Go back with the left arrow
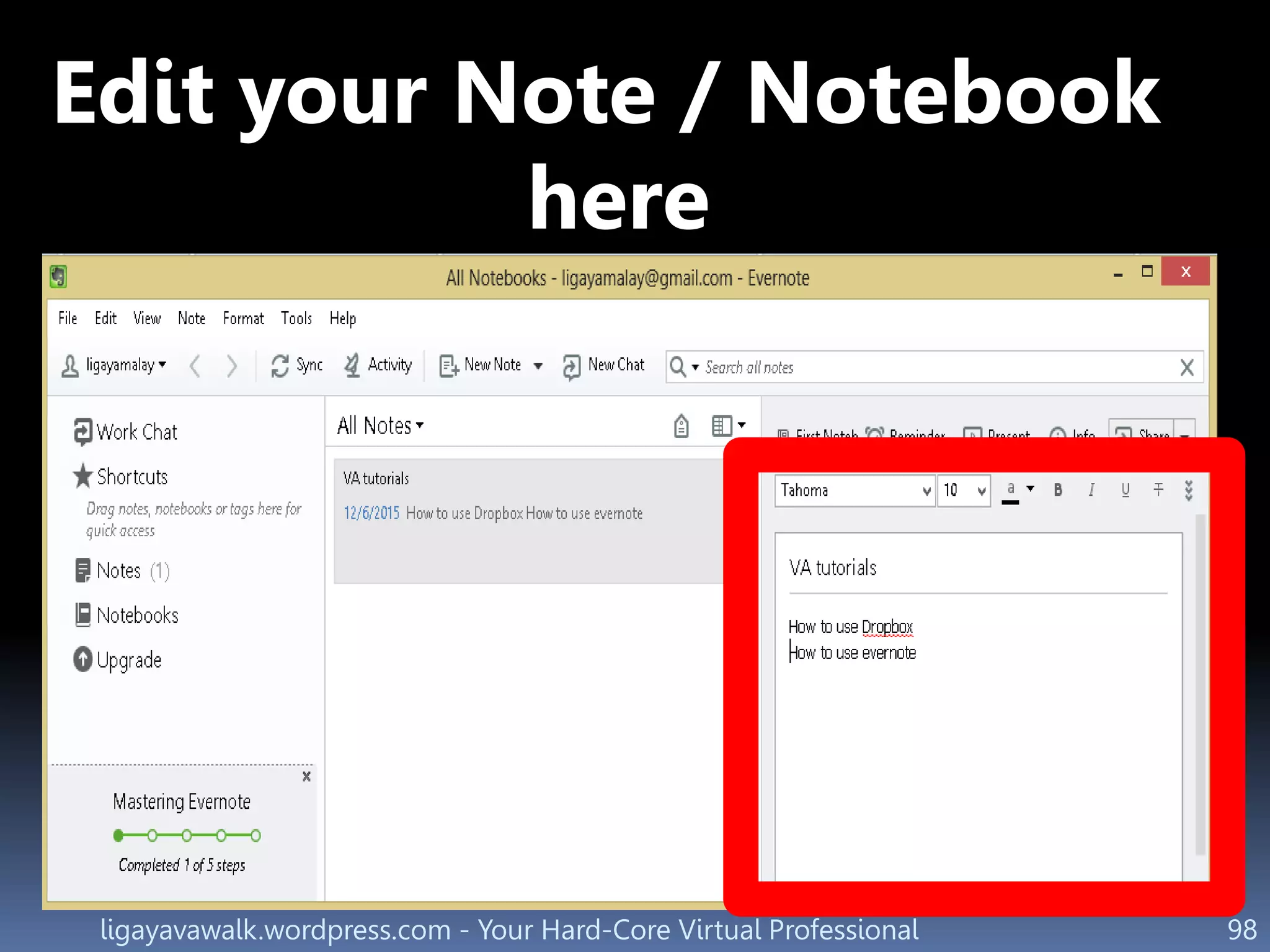 coord(195,366)
